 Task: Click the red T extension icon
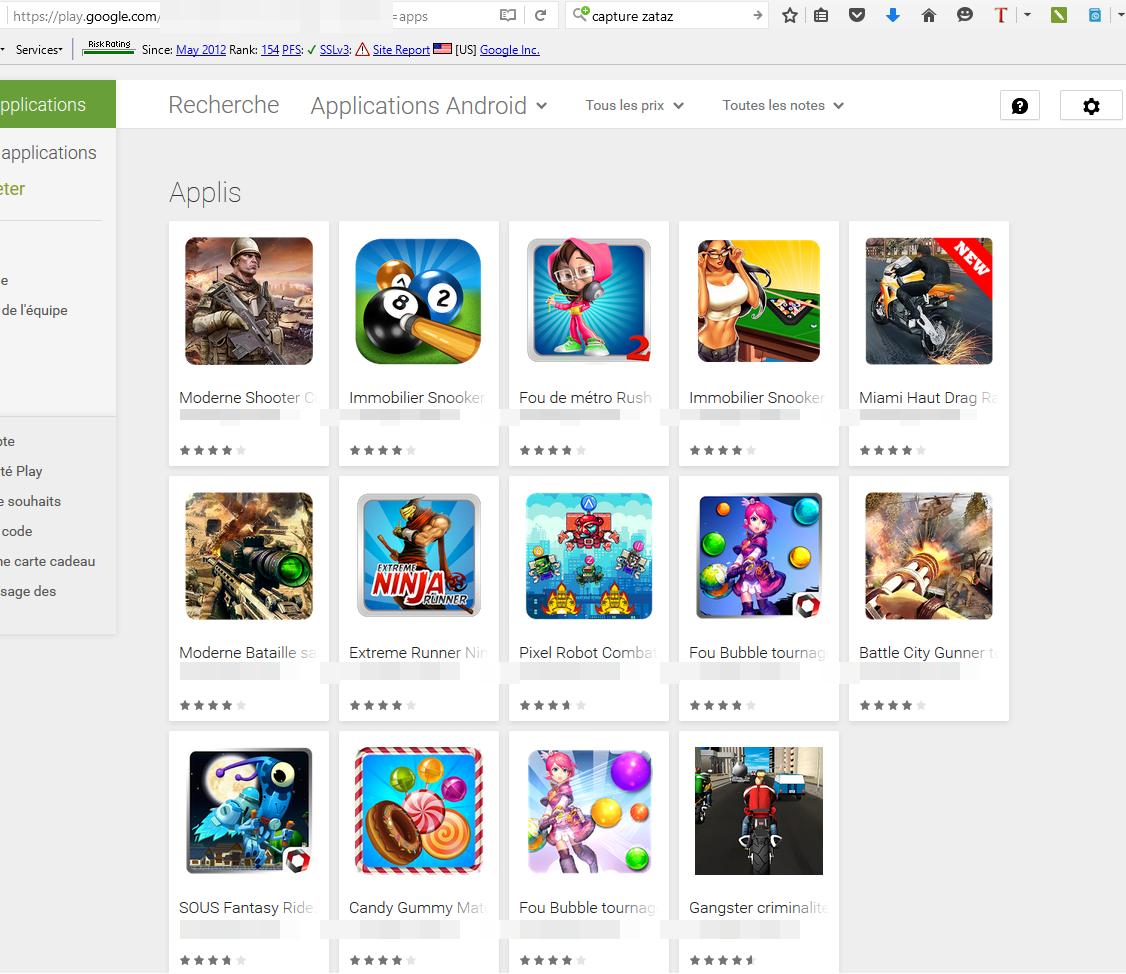click(x=1000, y=15)
